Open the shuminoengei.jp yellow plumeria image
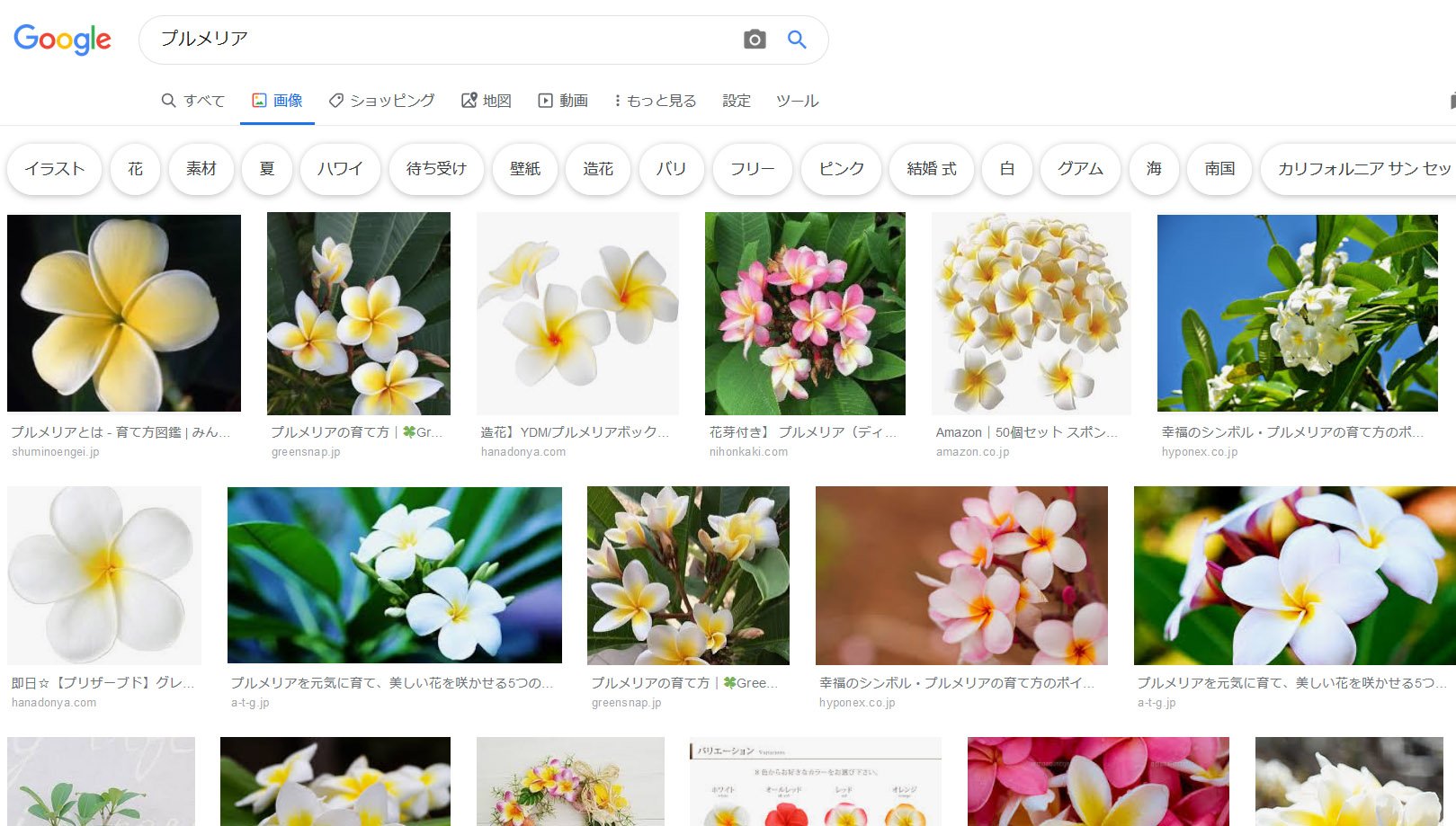The image size is (1456, 826). [x=124, y=313]
